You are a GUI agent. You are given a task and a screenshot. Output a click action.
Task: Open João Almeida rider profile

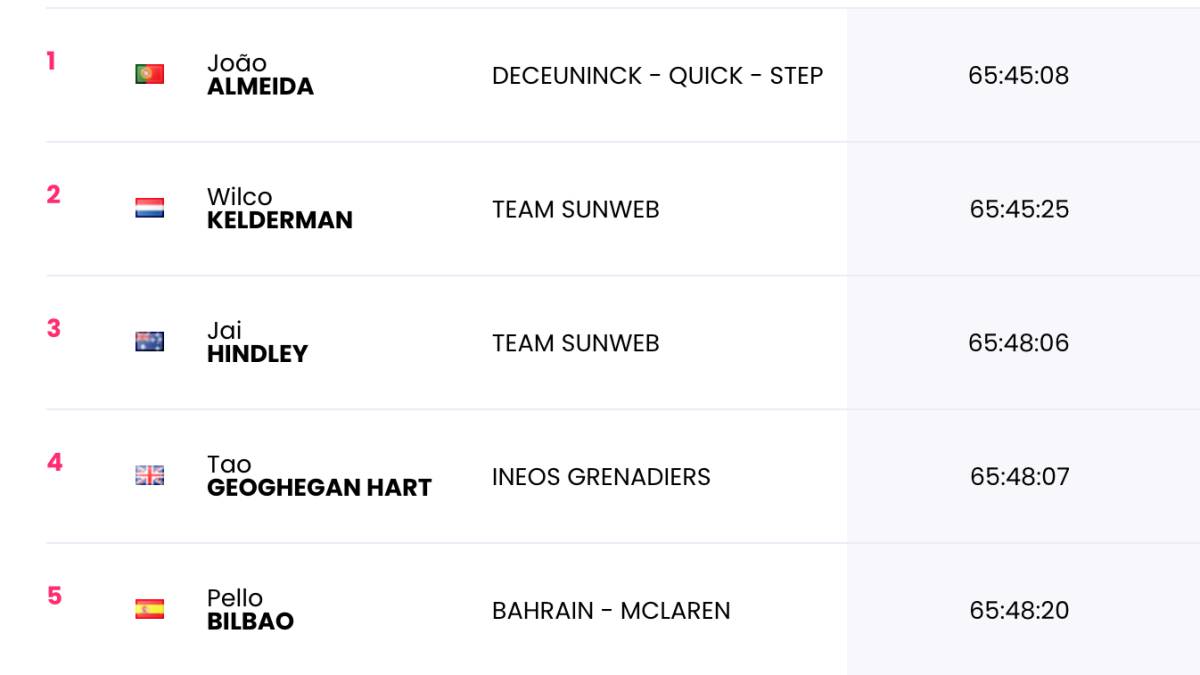260,75
